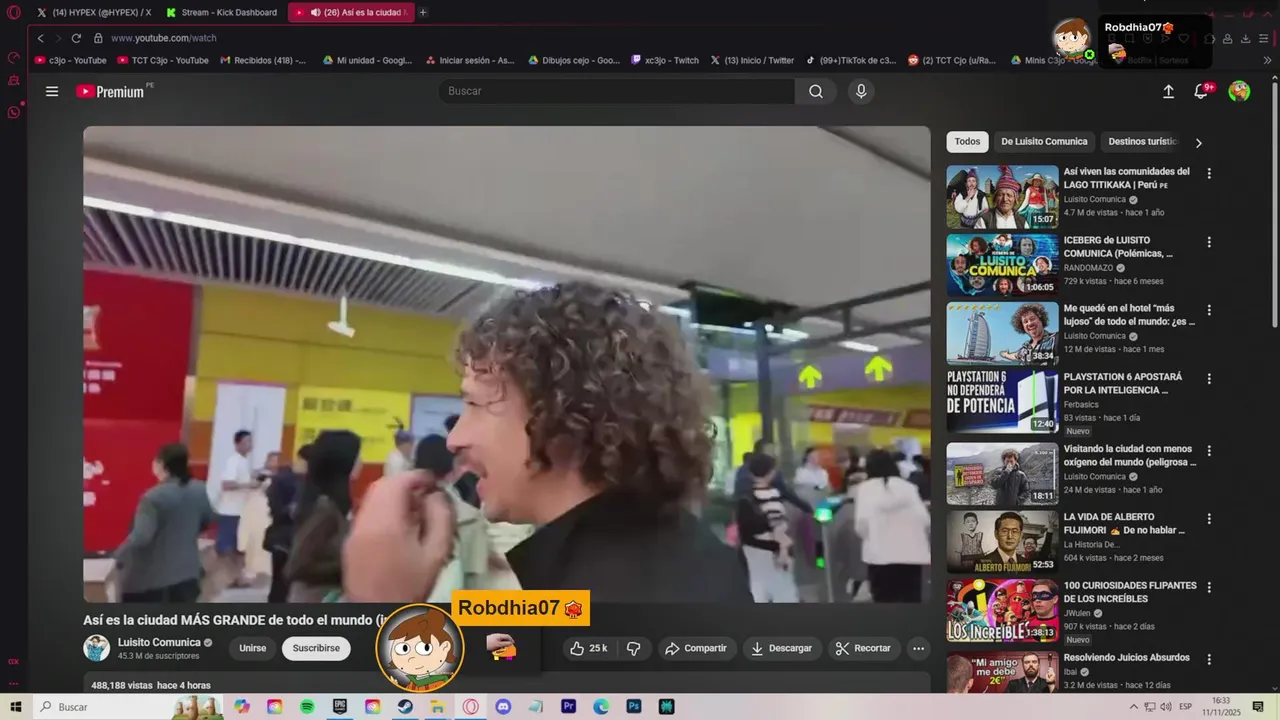Screen dimensions: 1280x720
Task: Open options for hotel más lujoso video
Action: coord(1209,310)
